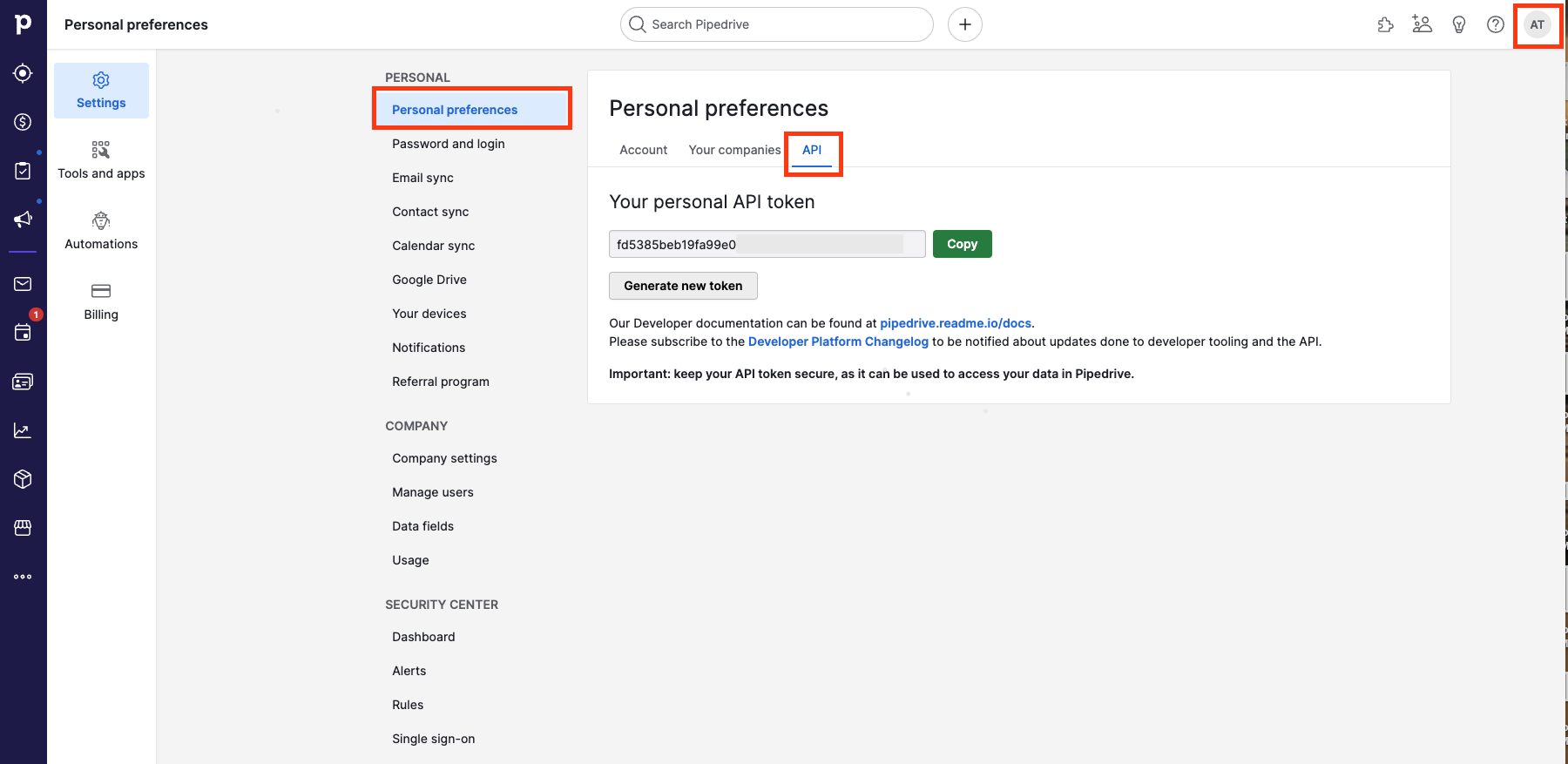The height and width of the screenshot is (764, 1568).
Task: Open Developer Platform Changelog link
Action: click(x=838, y=341)
